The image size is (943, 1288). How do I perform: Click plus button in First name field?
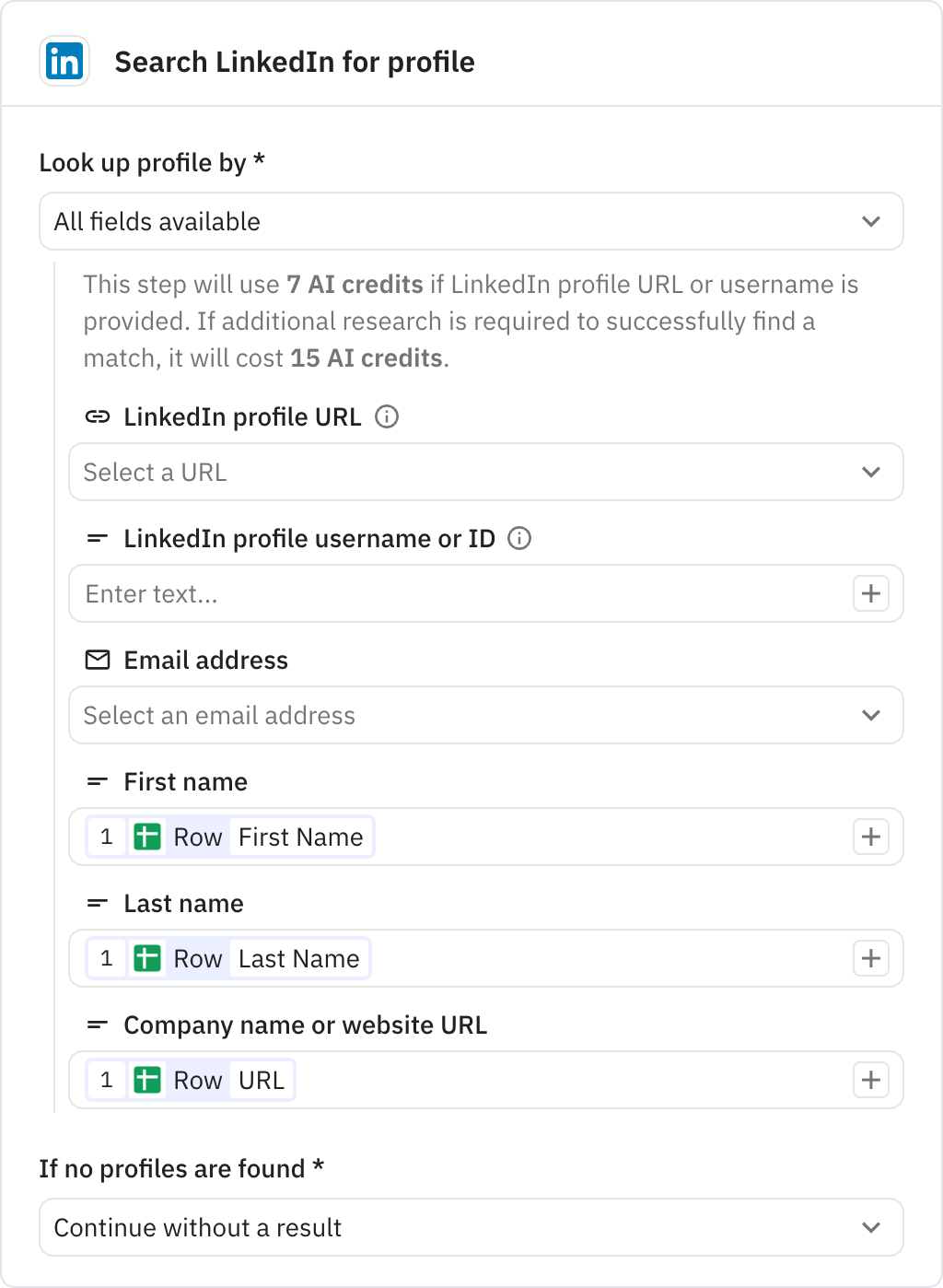tap(871, 837)
